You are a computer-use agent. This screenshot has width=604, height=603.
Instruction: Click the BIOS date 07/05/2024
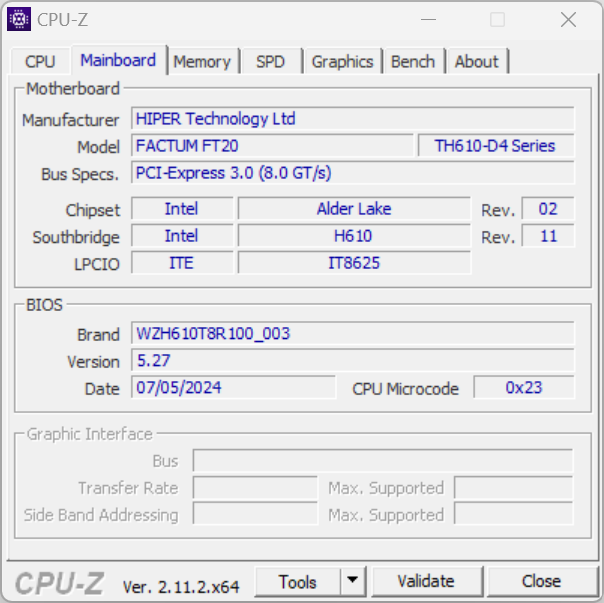(233, 387)
